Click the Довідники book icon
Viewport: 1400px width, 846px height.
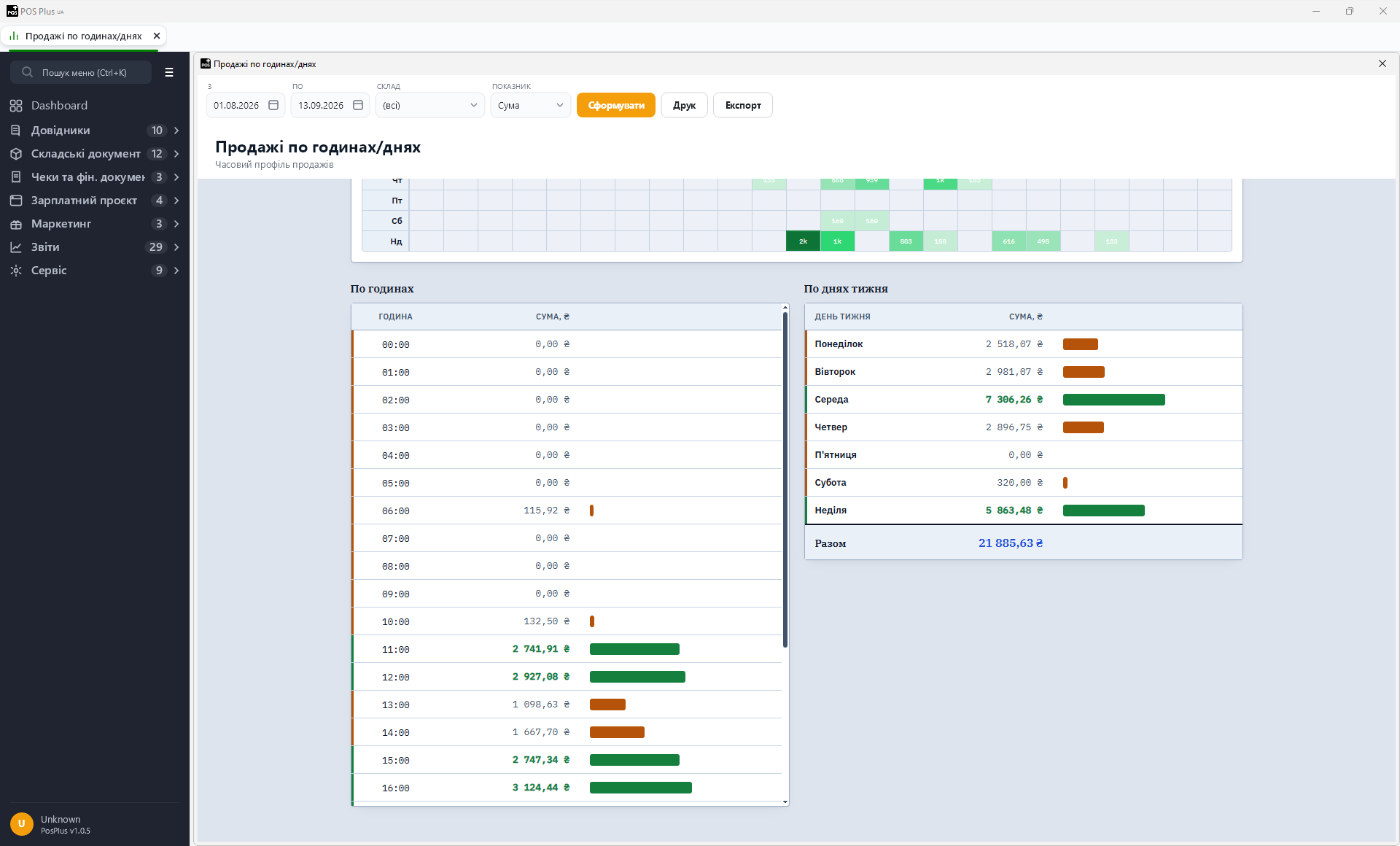click(x=16, y=131)
